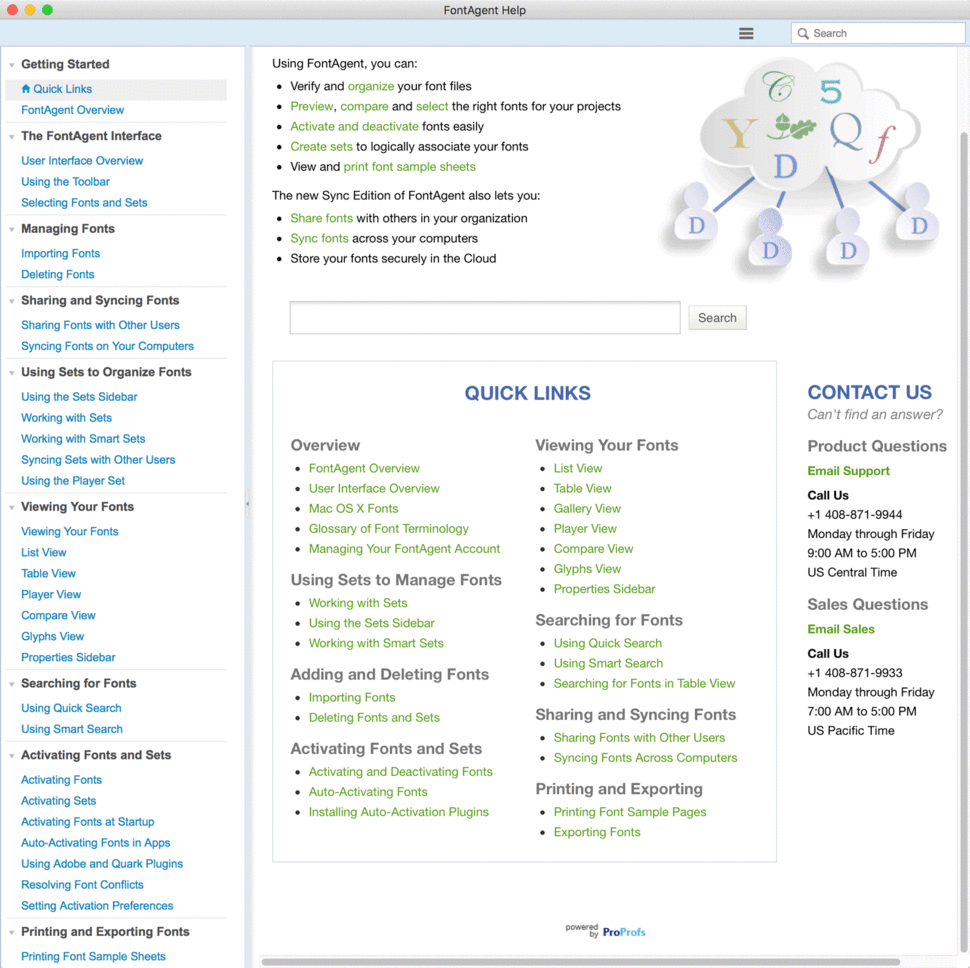The height and width of the screenshot is (968, 970).
Task: Open Setting Activation Preferences topic
Action: [97, 906]
